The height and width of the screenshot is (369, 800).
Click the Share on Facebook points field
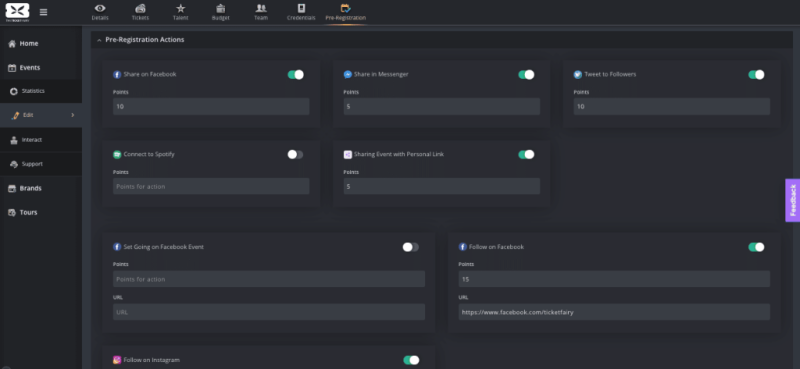tap(211, 107)
